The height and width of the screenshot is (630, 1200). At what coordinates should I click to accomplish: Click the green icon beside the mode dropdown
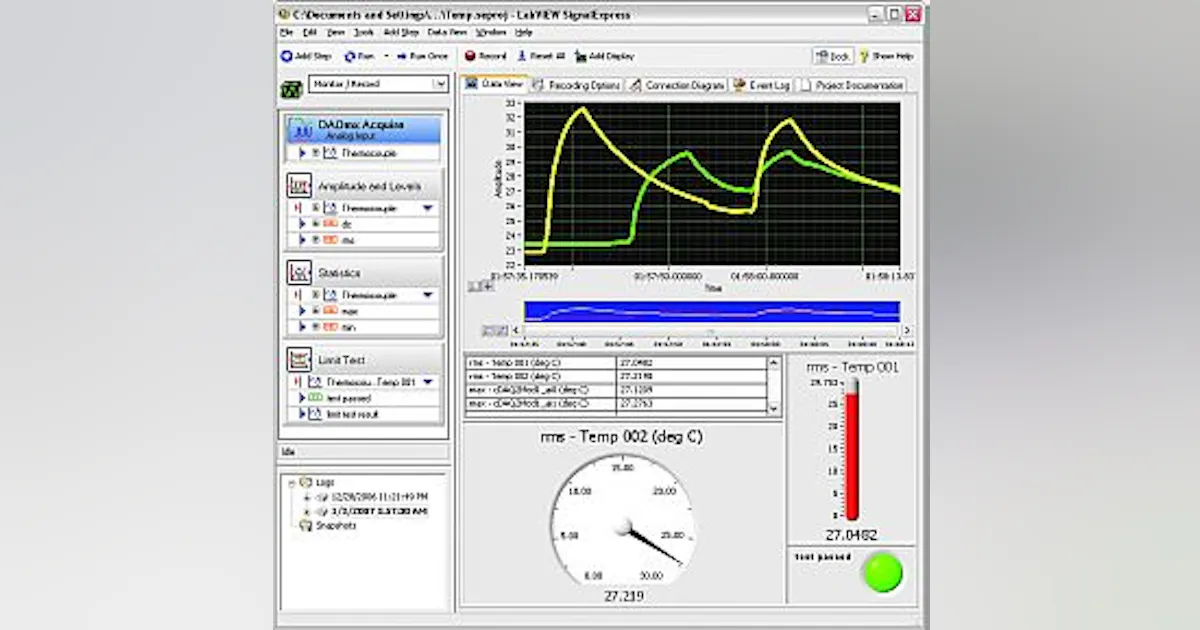pos(290,89)
